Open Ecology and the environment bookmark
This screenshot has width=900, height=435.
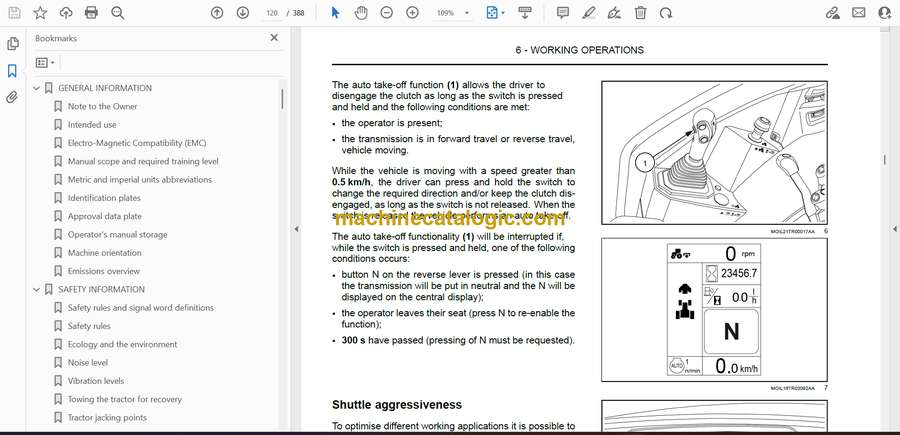pos(122,344)
